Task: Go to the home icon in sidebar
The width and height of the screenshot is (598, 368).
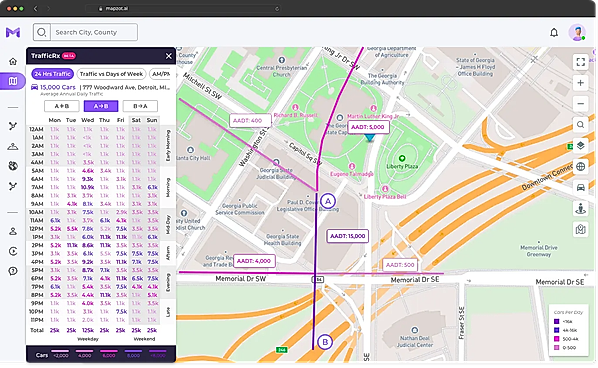Action: (13, 61)
